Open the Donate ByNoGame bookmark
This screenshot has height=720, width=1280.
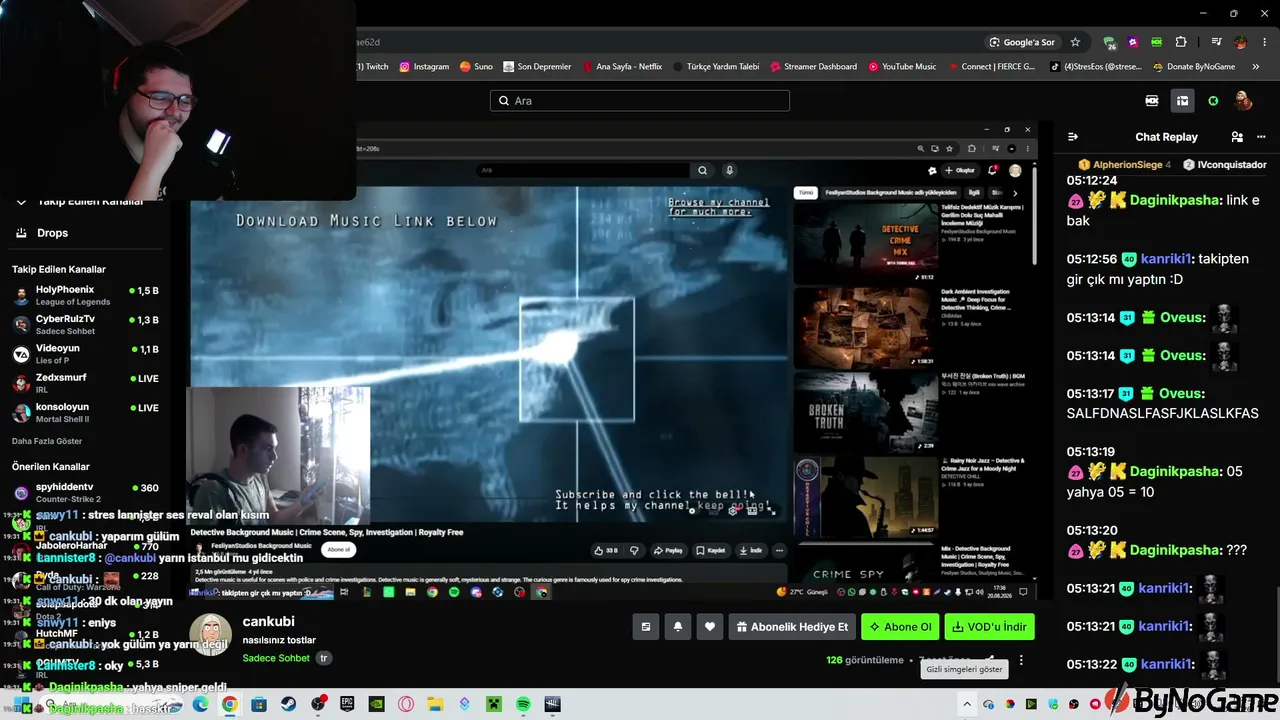[x=1194, y=67]
